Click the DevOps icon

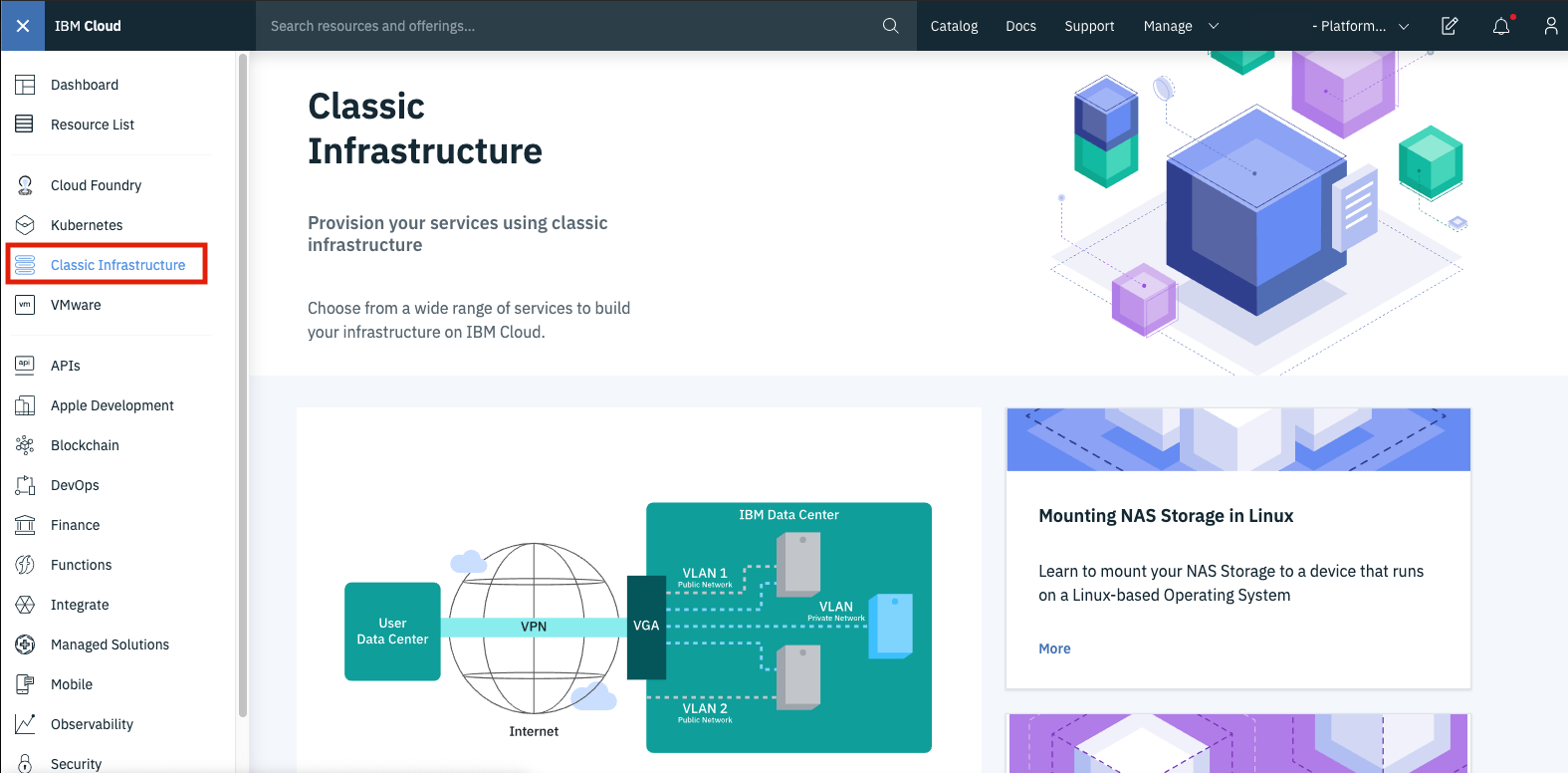click(x=25, y=485)
